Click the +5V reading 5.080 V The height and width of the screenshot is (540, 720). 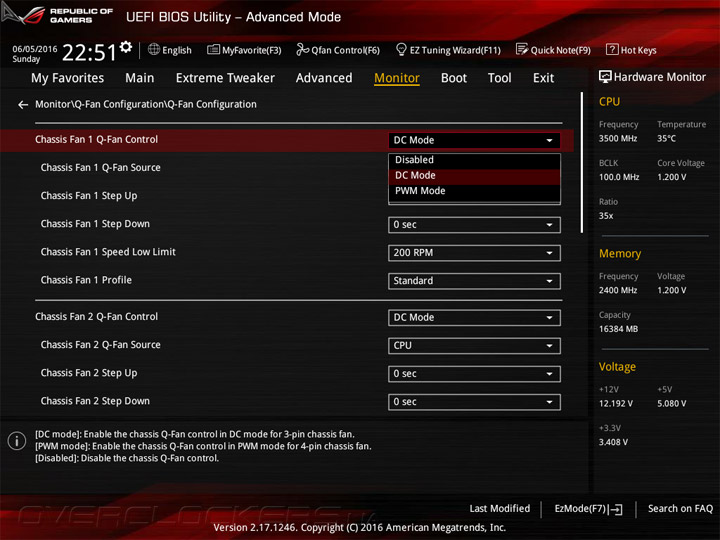[x=672, y=403]
